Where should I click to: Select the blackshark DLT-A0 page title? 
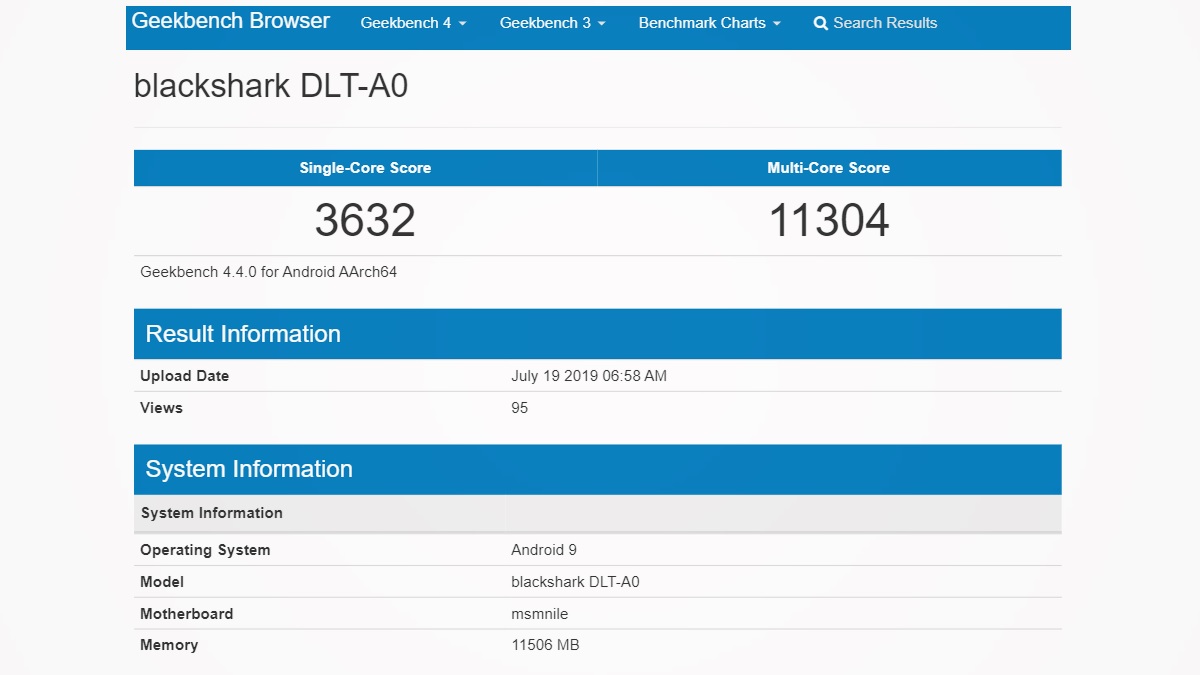[271, 86]
